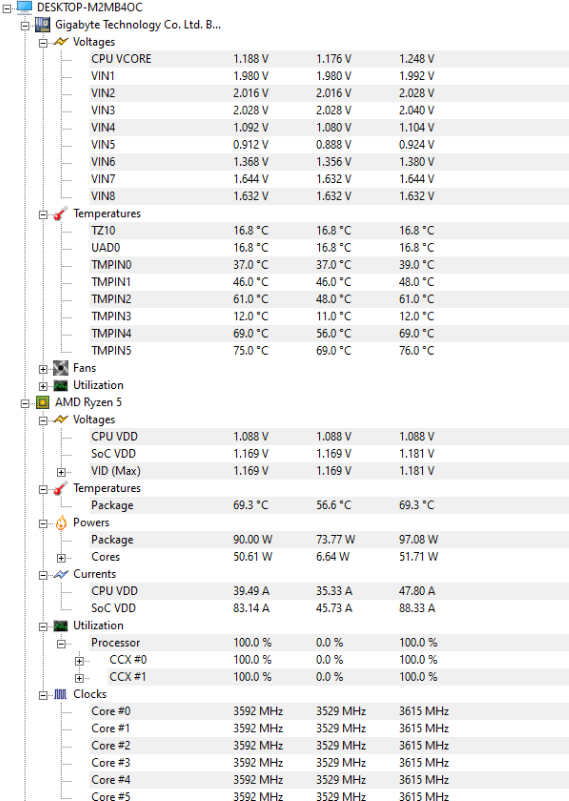The height and width of the screenshot is (801, 569).
Task: Click the motherboard Voltages lightning icon
Action: coord(60,42)
